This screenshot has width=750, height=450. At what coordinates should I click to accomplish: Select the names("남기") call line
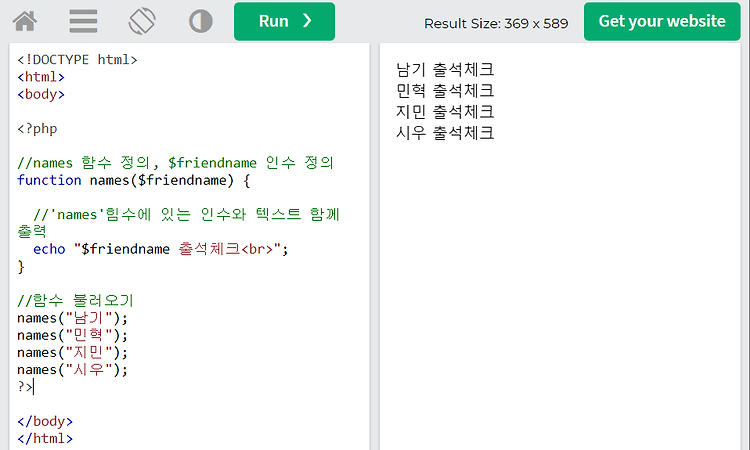73,318
